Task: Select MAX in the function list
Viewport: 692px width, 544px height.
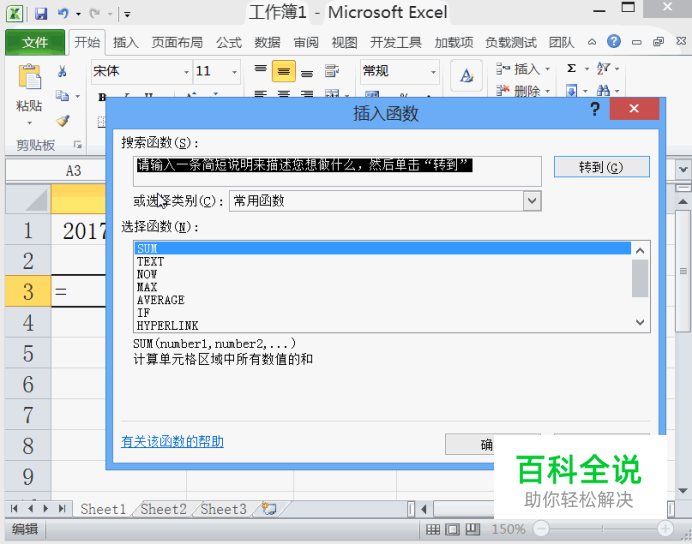Action: tap(382, 287)
